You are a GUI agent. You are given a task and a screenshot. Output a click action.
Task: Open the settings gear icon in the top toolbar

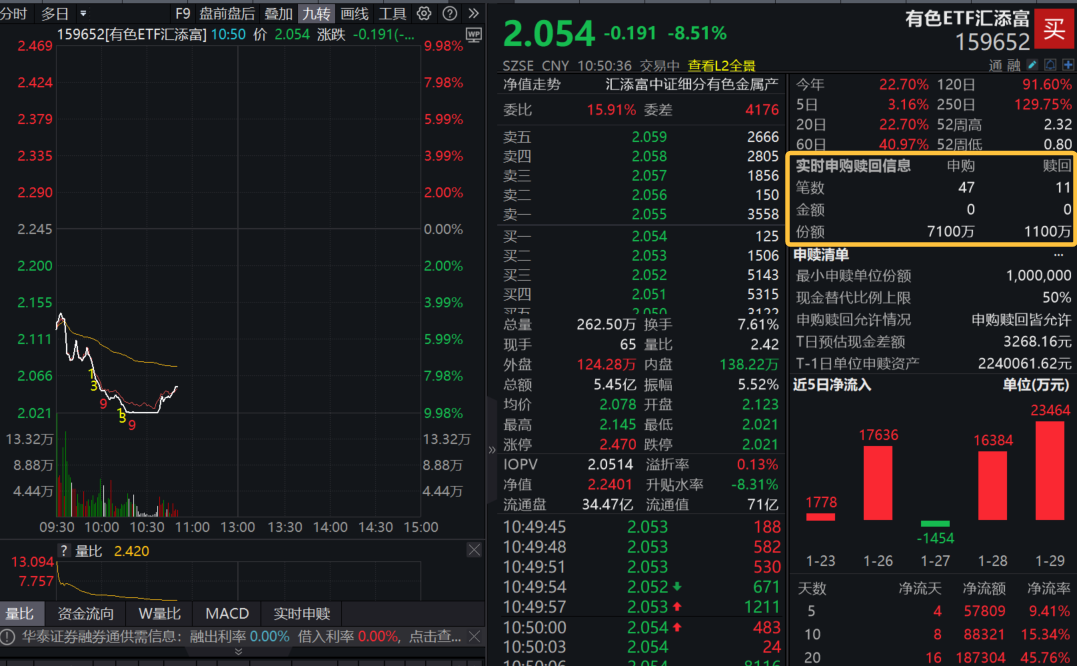tap(424, 13)
